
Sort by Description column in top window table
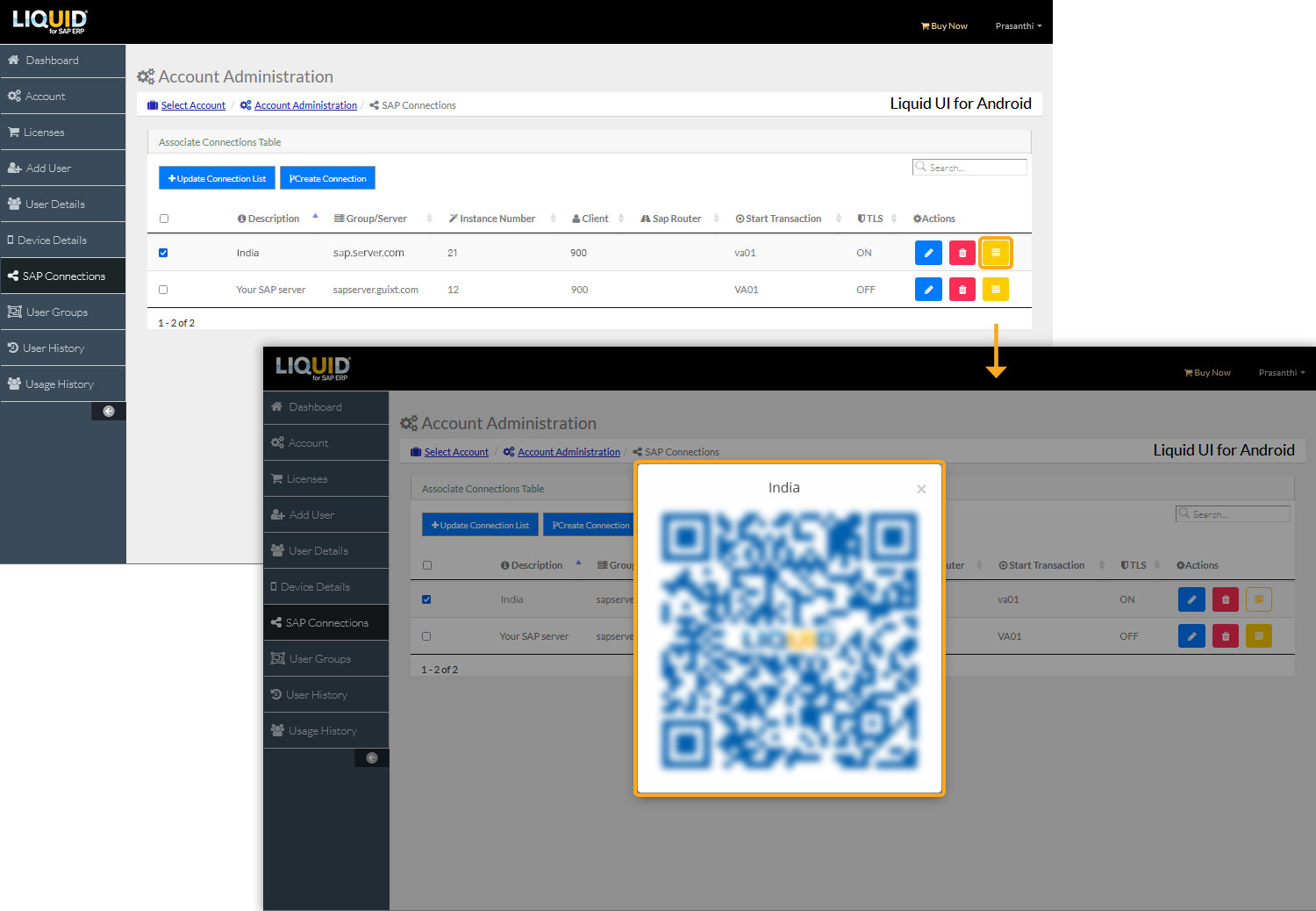(x=273, y=219)
